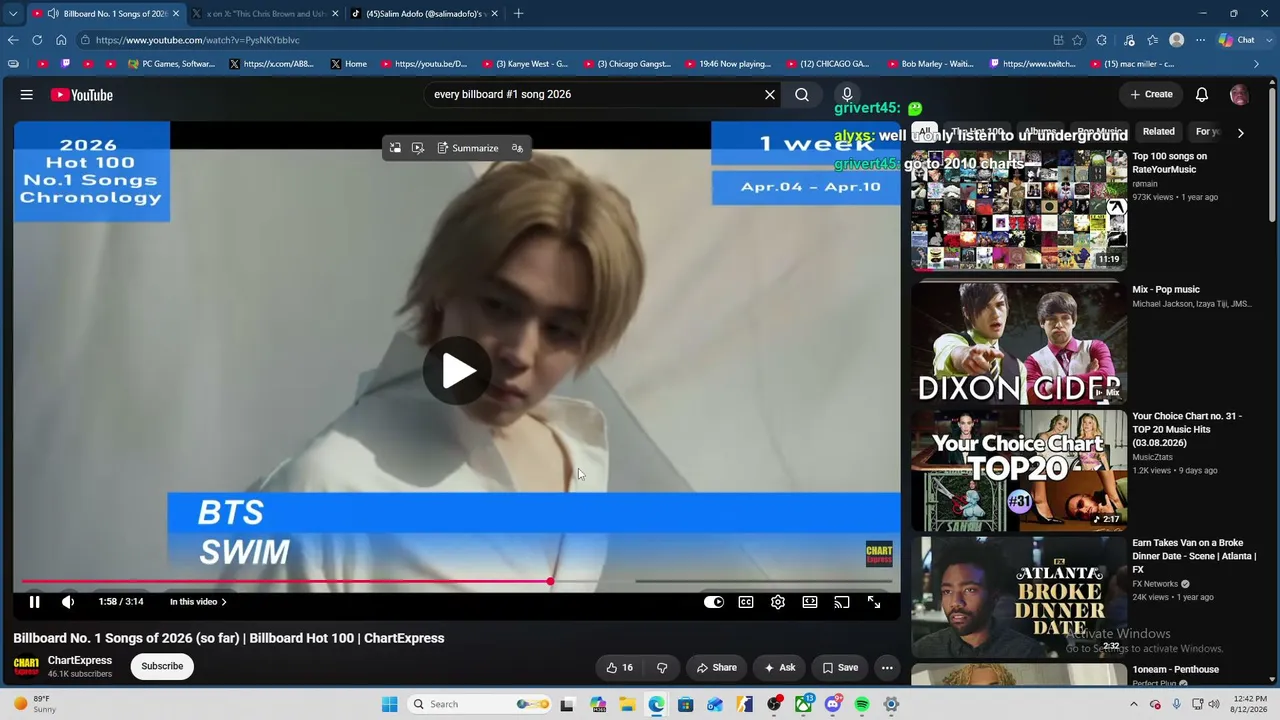Click the taskbar Search box
The width and height of the screenshot is (1280, 720).
481,704
